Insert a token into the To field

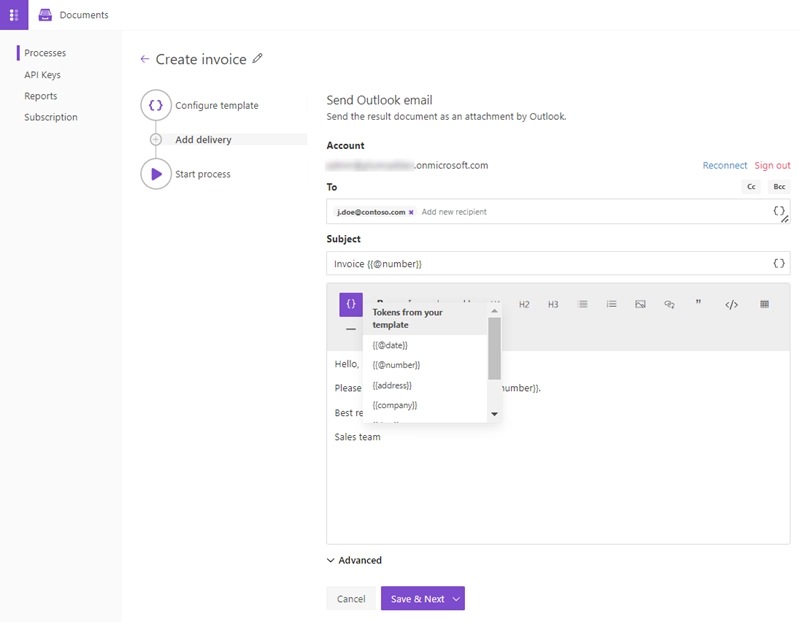(x=779, y=211)
